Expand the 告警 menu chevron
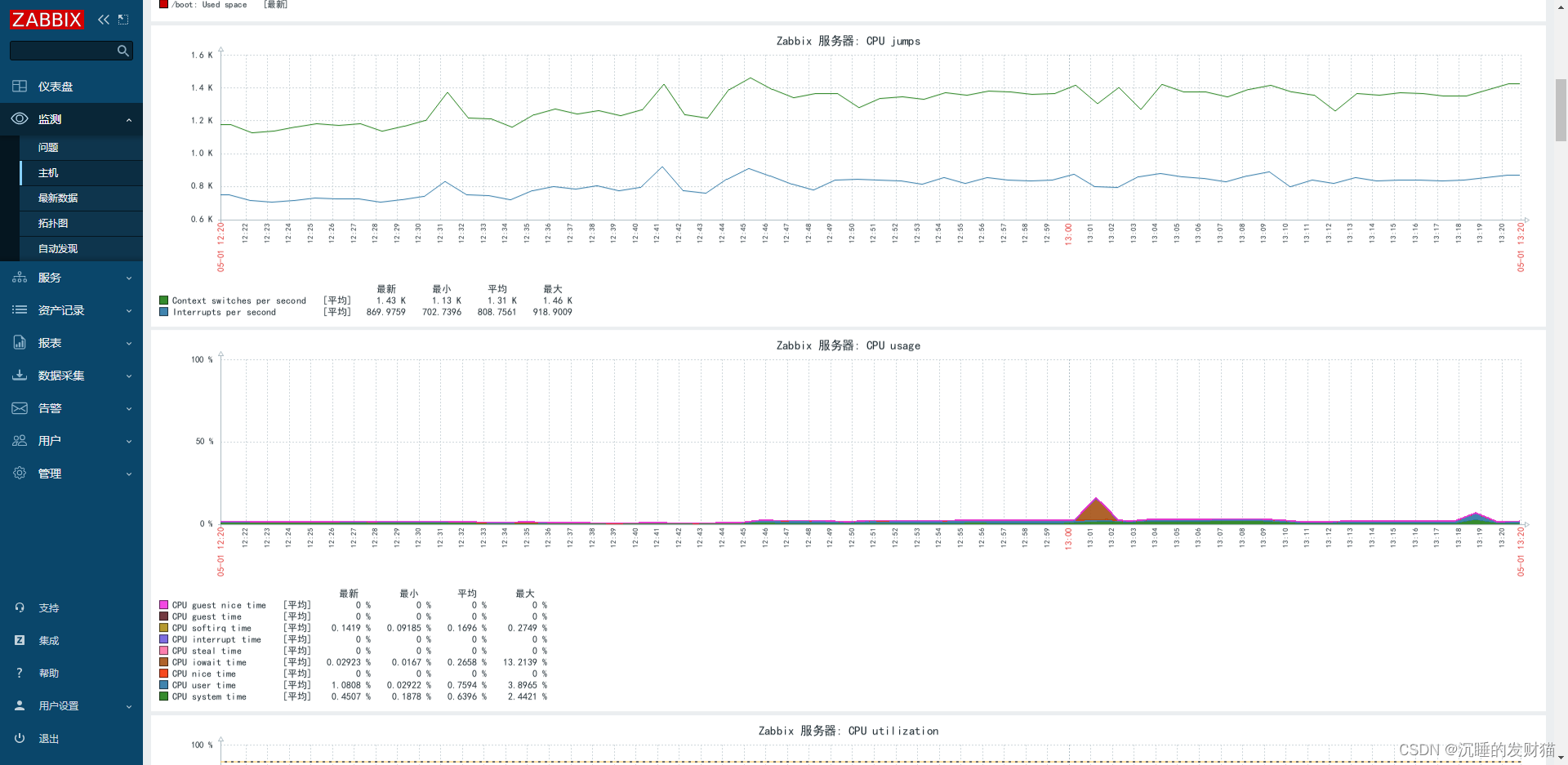This screenshot has height=765, width=1568. point(129,409)
